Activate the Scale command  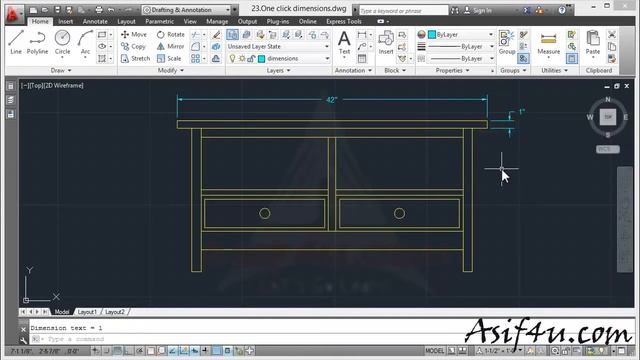point(169,58)
